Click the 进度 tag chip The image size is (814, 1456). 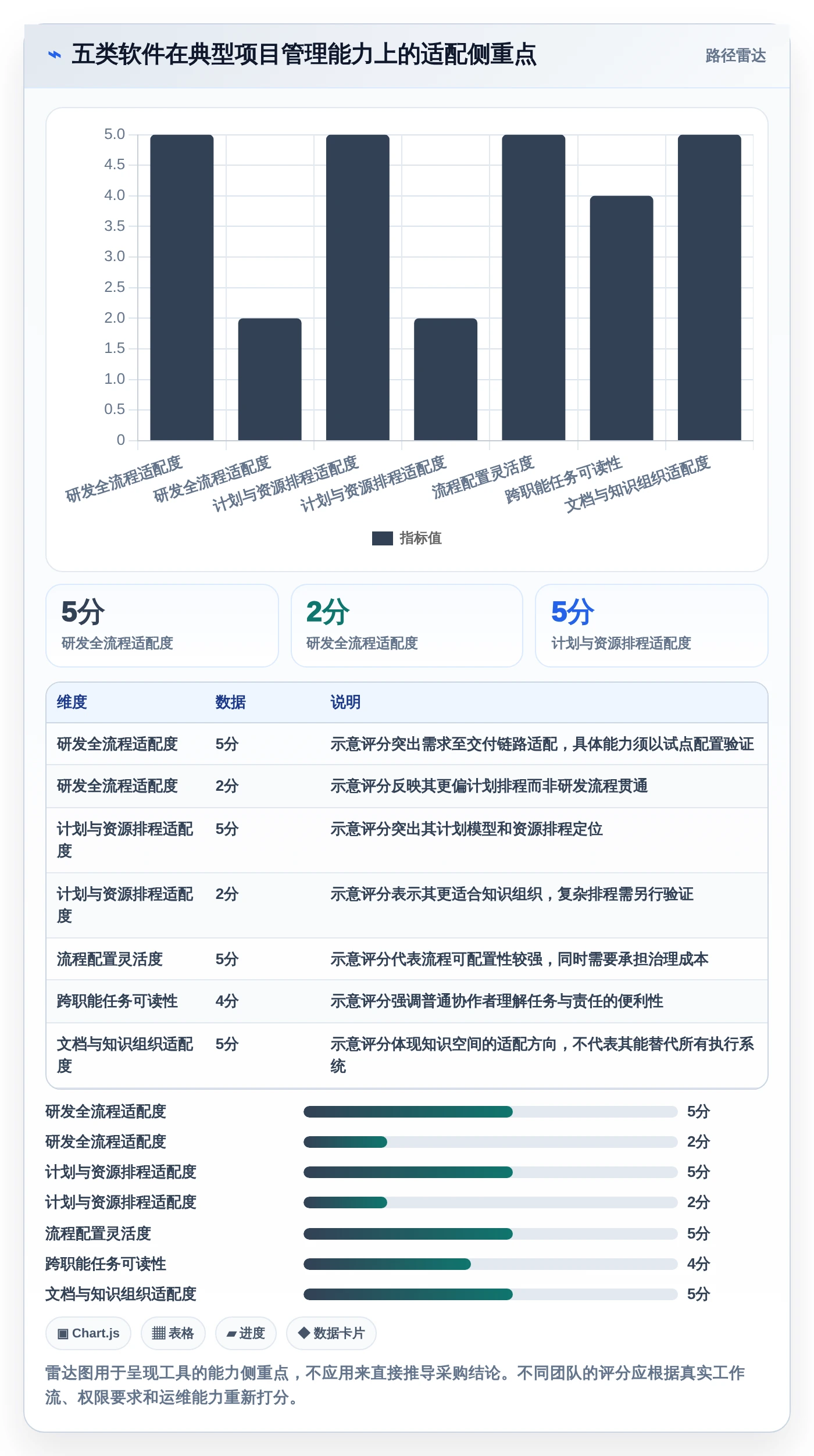tap(245, 1333)
